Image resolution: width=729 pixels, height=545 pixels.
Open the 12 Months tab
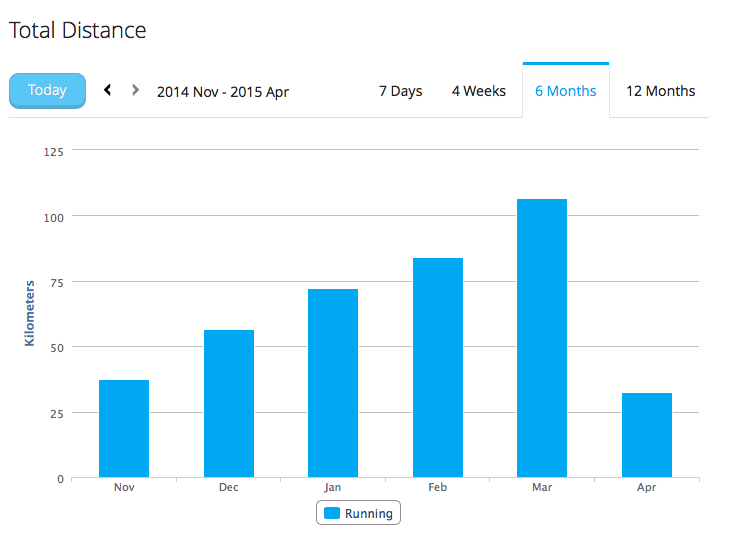click(x=660, y=91)
